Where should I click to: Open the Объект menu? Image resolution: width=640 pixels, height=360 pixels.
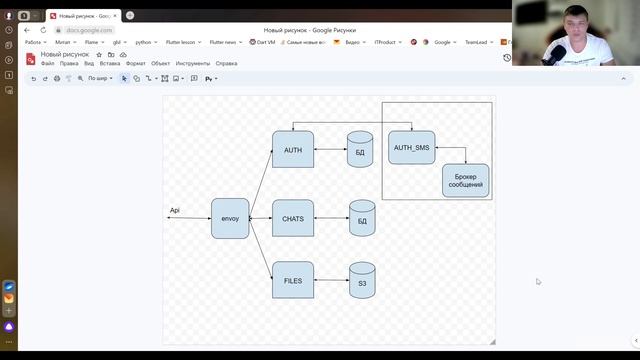click(x=160, y=64)
